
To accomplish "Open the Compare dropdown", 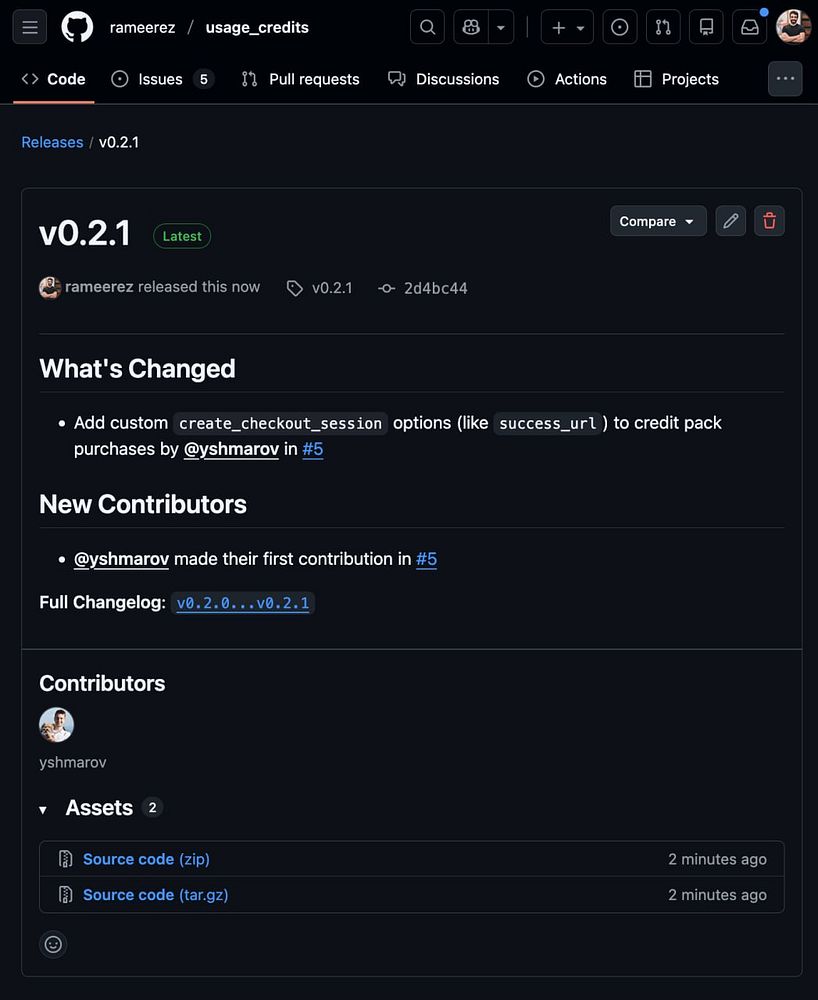I will click(x=658, y=221).
